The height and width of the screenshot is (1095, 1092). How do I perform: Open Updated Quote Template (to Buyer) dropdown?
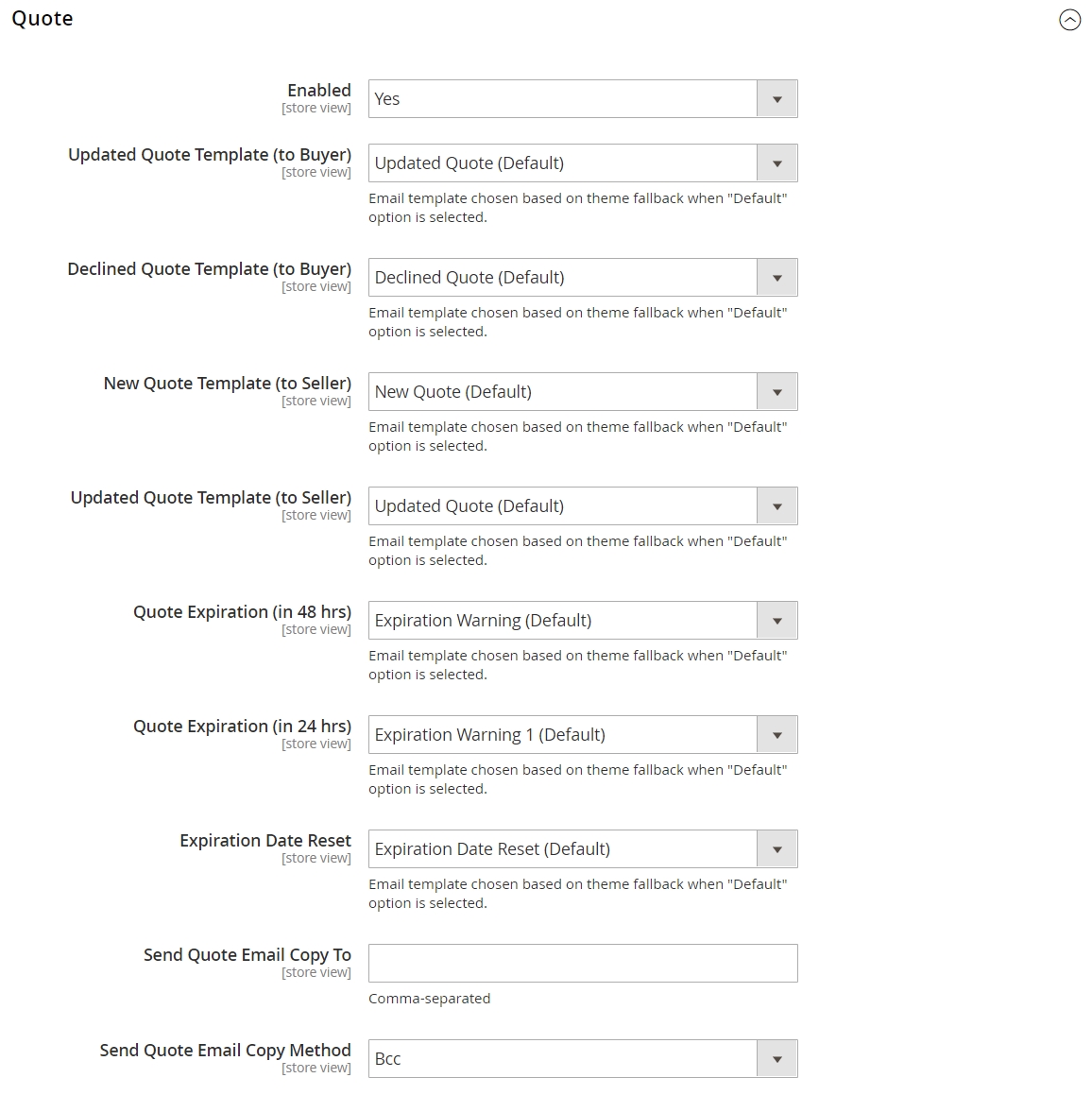coord(582,163)
